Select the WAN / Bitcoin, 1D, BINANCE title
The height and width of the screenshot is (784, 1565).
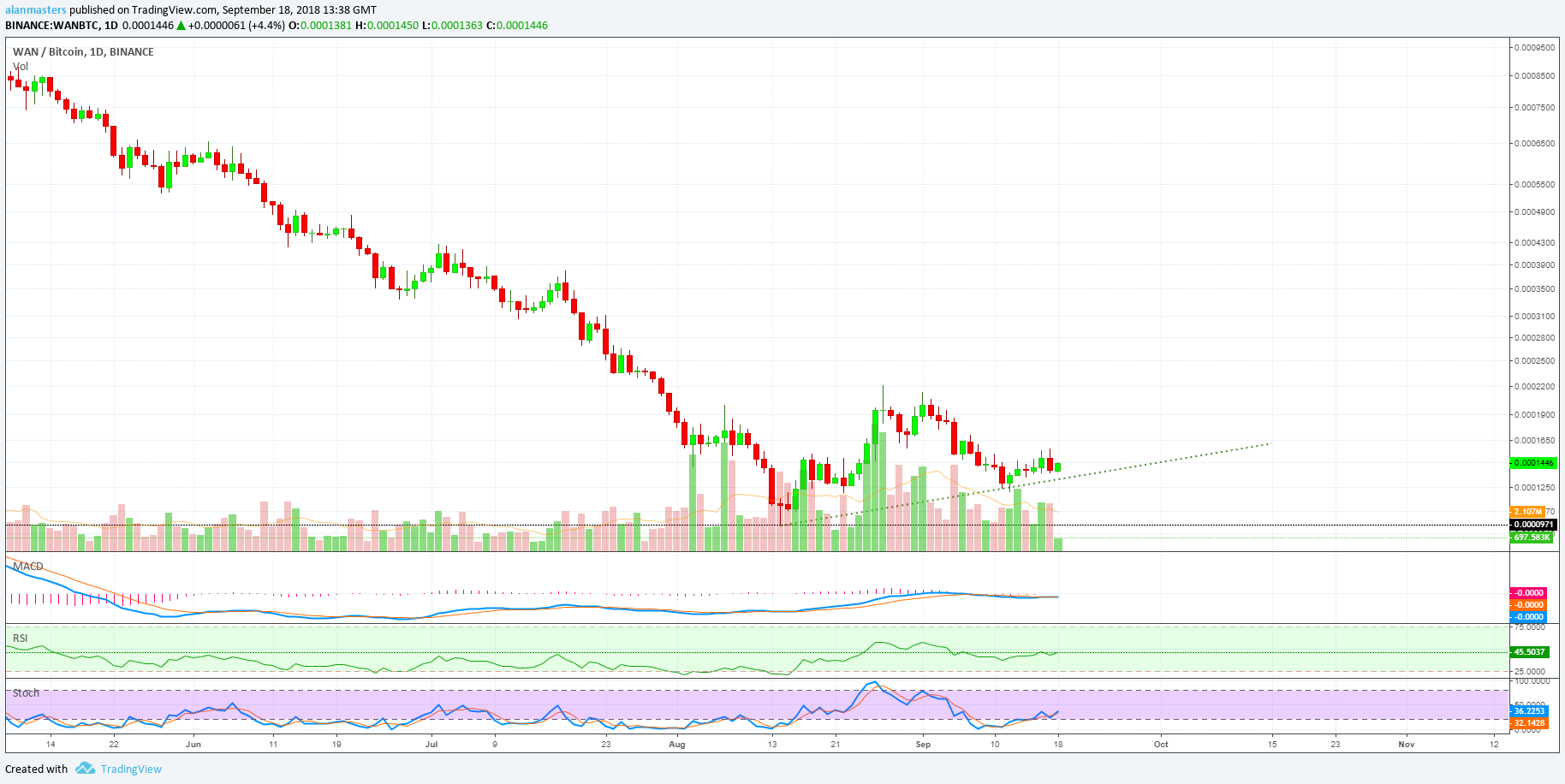tap(83, 51)
